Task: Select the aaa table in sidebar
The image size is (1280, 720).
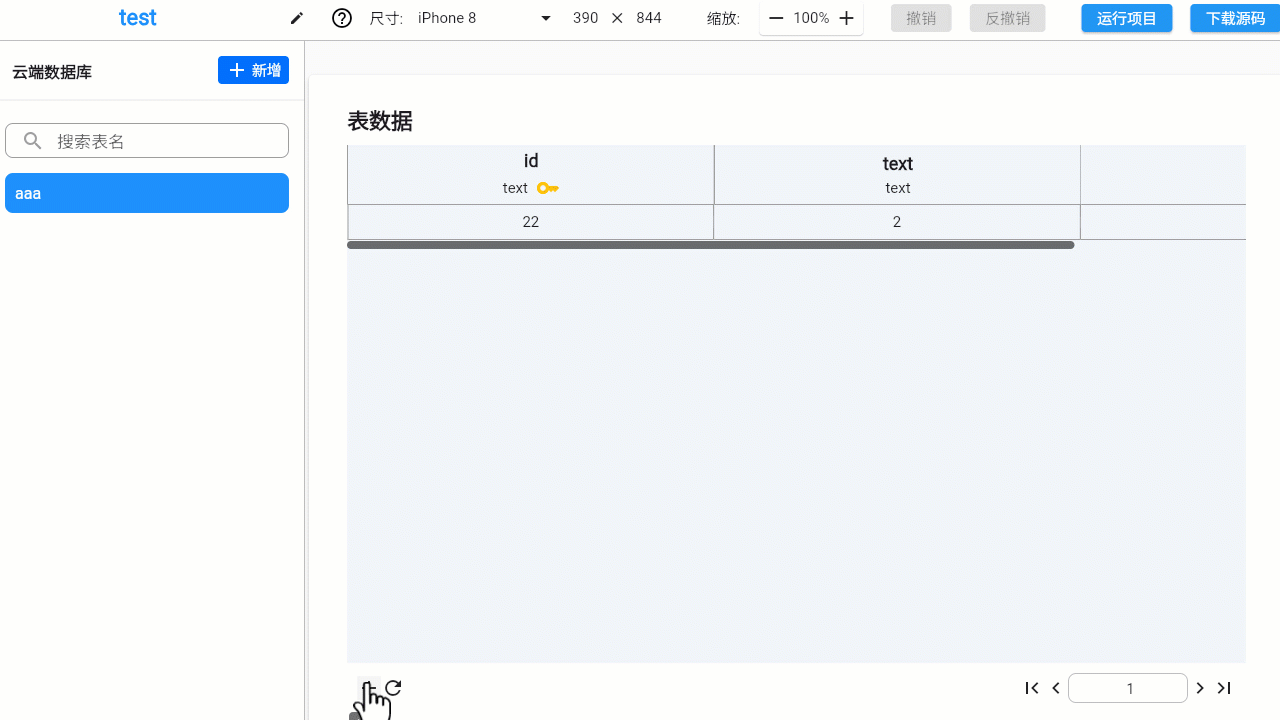Action: (x=147, y=193)
